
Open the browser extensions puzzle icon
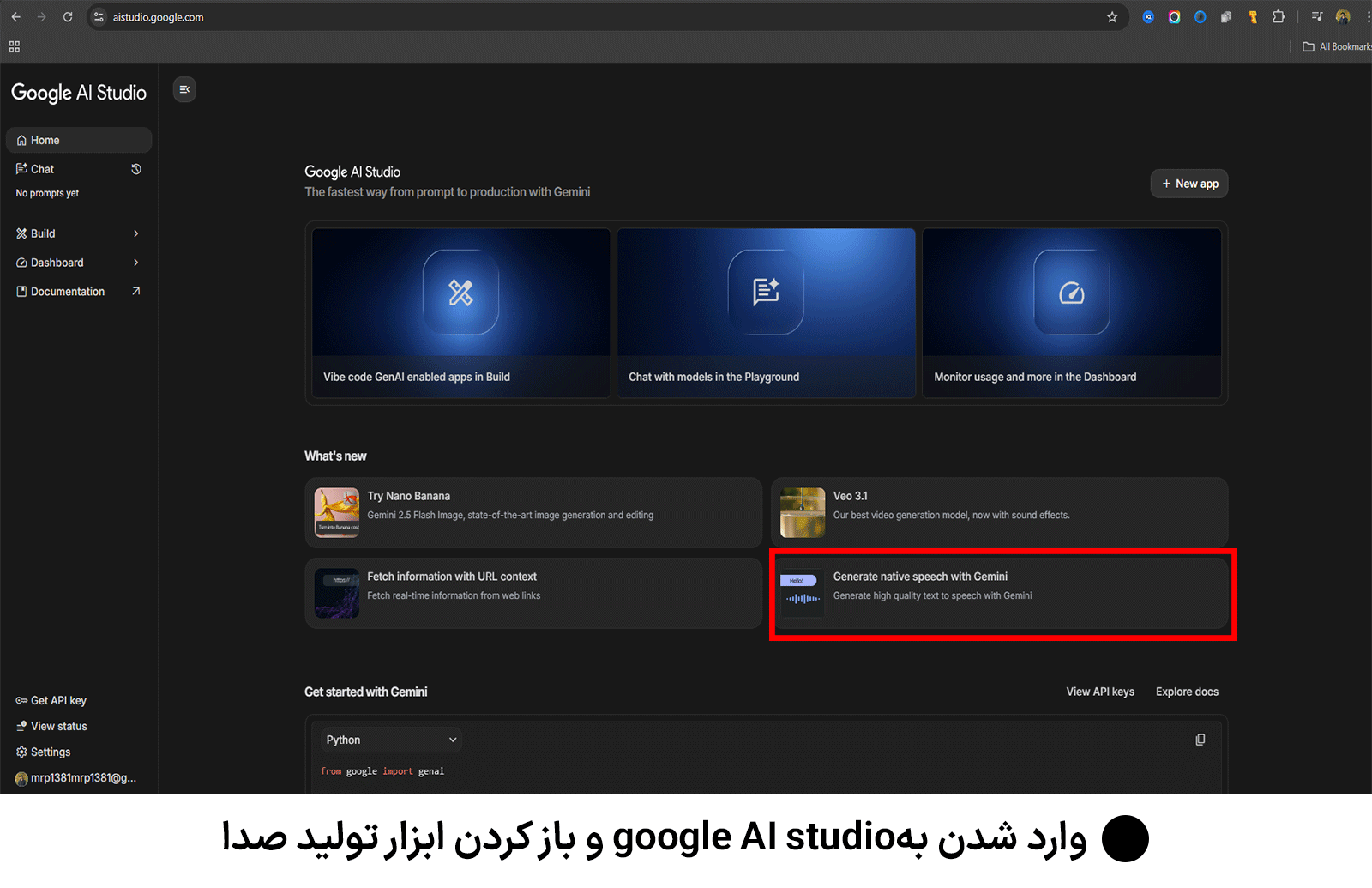[1279, 17]
